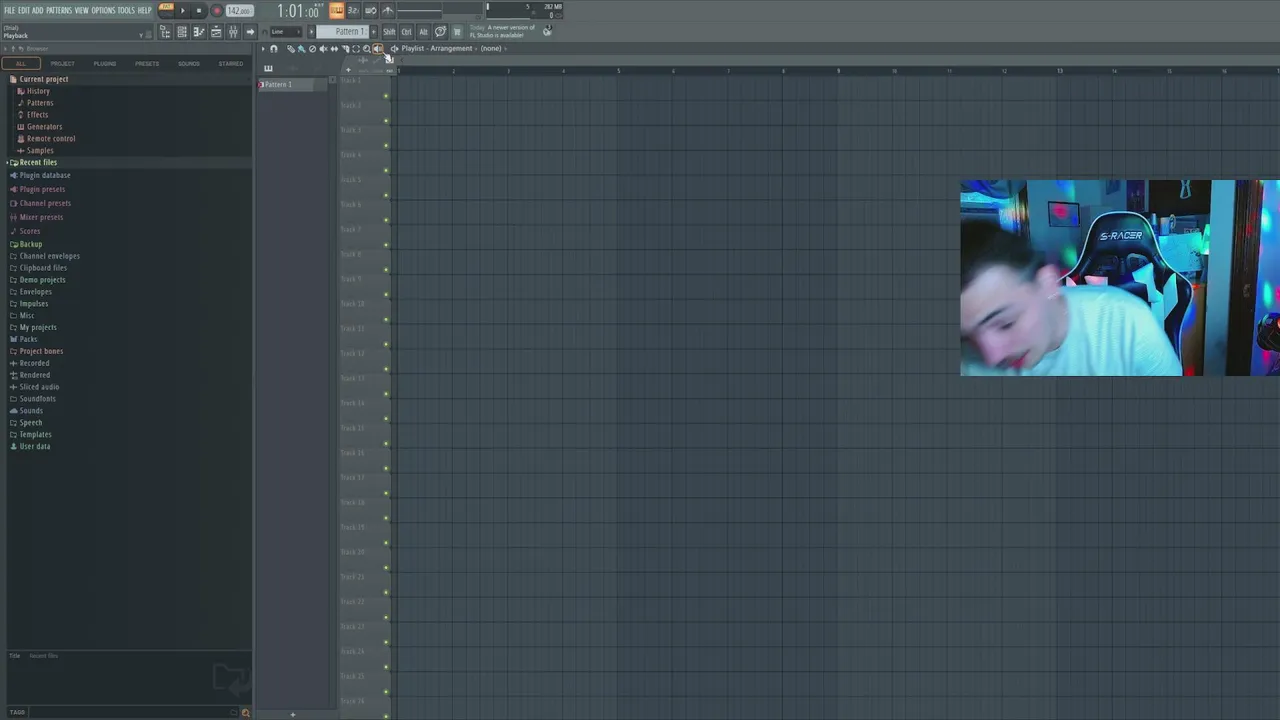
Task: Click the update notification icon
Action: click(x=547, y=31)
